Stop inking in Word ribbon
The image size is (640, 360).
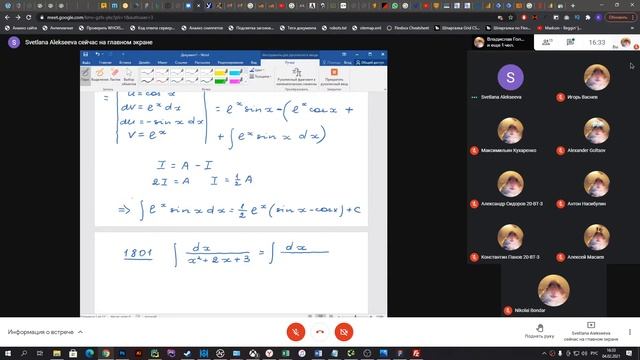[x=334, y=76]
